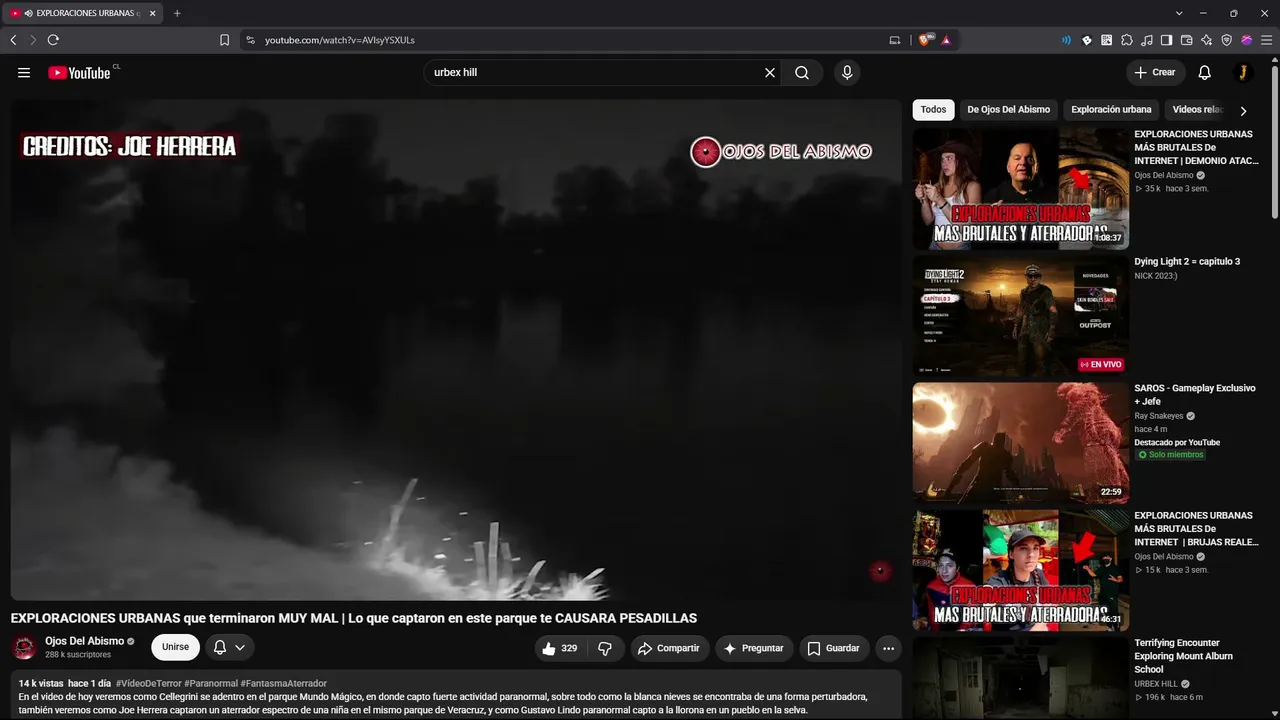Image resolution: width=1280 pixels, height=720 pixels.
Task: Open the Ojos Del Abismo channel avatar
Action: (24, 648)
